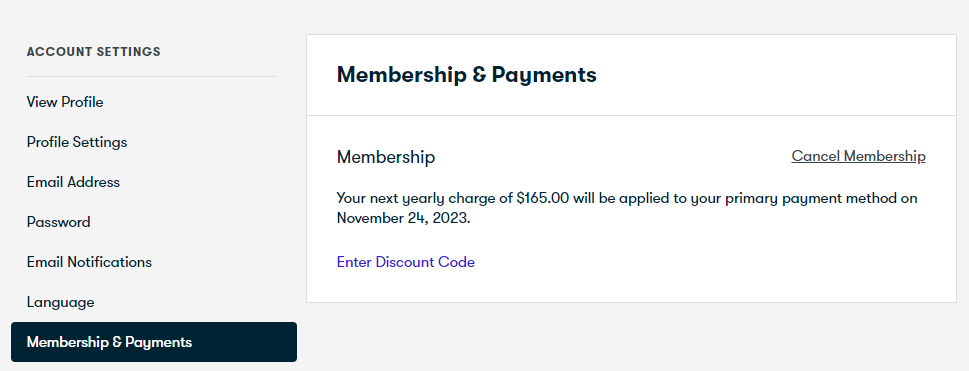The image size is (969, 371).
Task: Open View Profile in the sidebar
Action: (65, 102)
